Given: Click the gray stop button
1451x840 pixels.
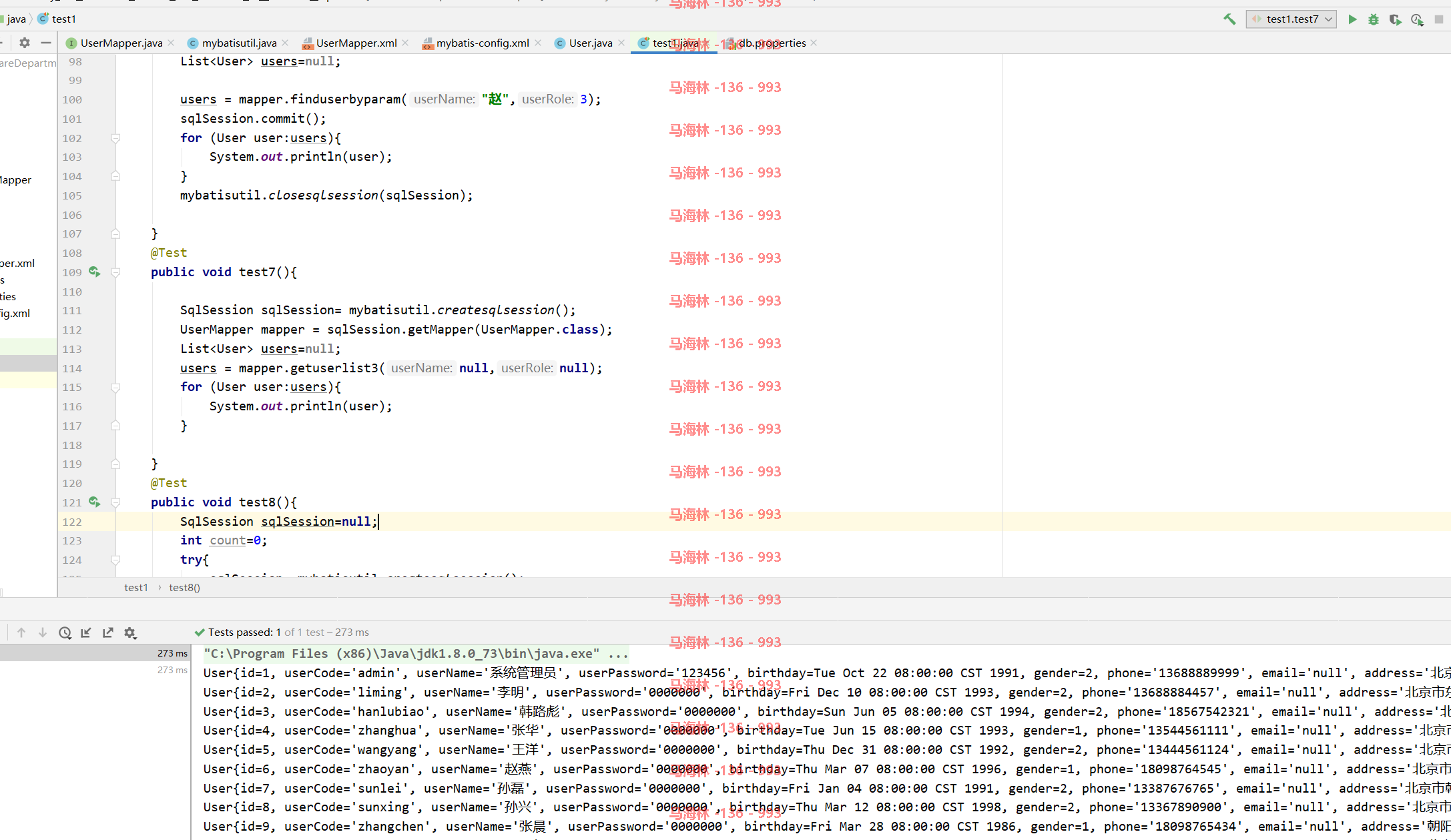Looking at the screenshot, I should coord(1439,19).
